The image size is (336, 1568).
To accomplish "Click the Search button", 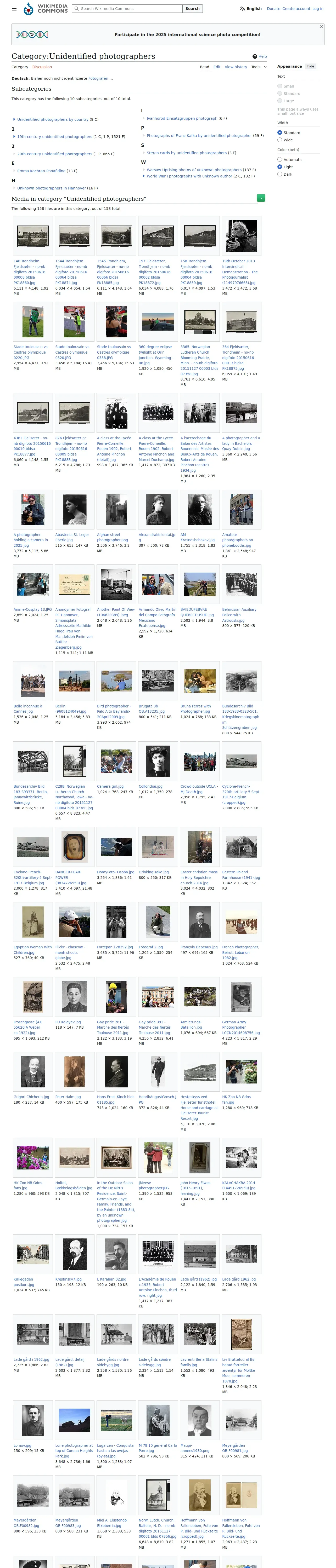I will [193, 9].
